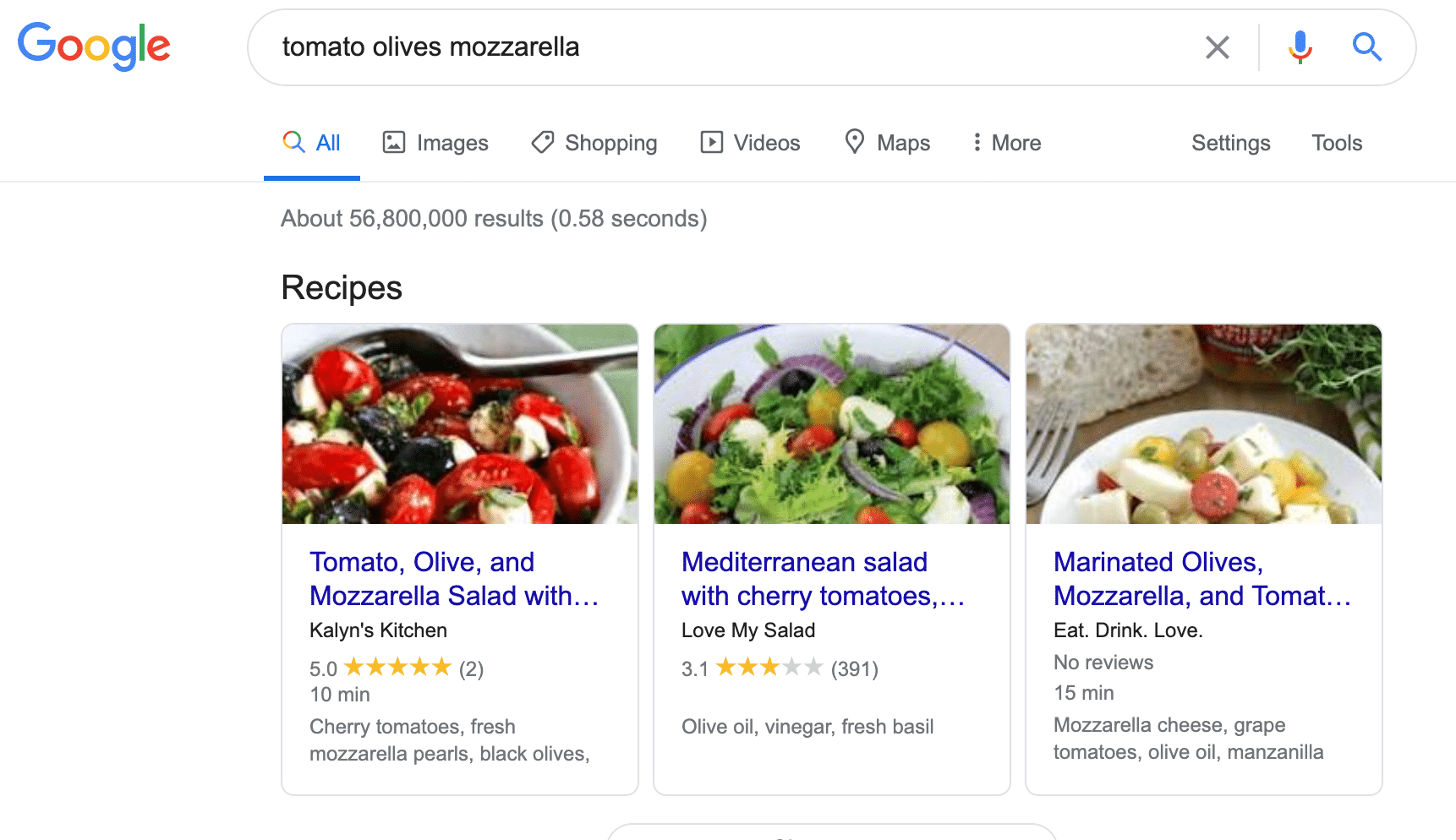Click the Images tab picture icon

[394, 142]
